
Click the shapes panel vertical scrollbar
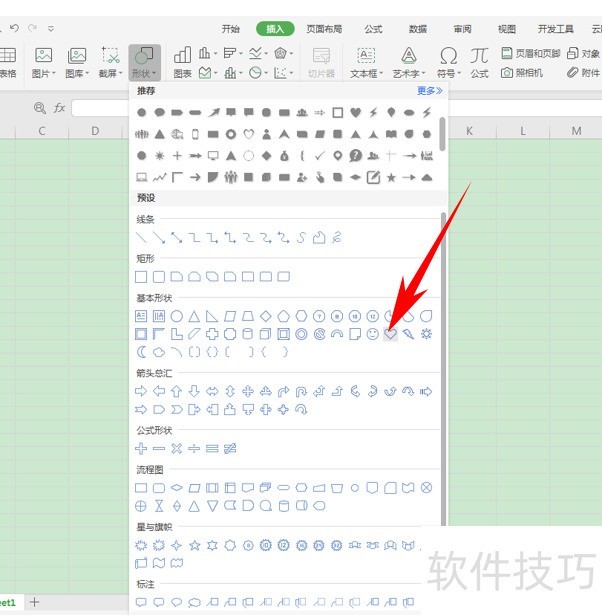(x=443, y=369)
